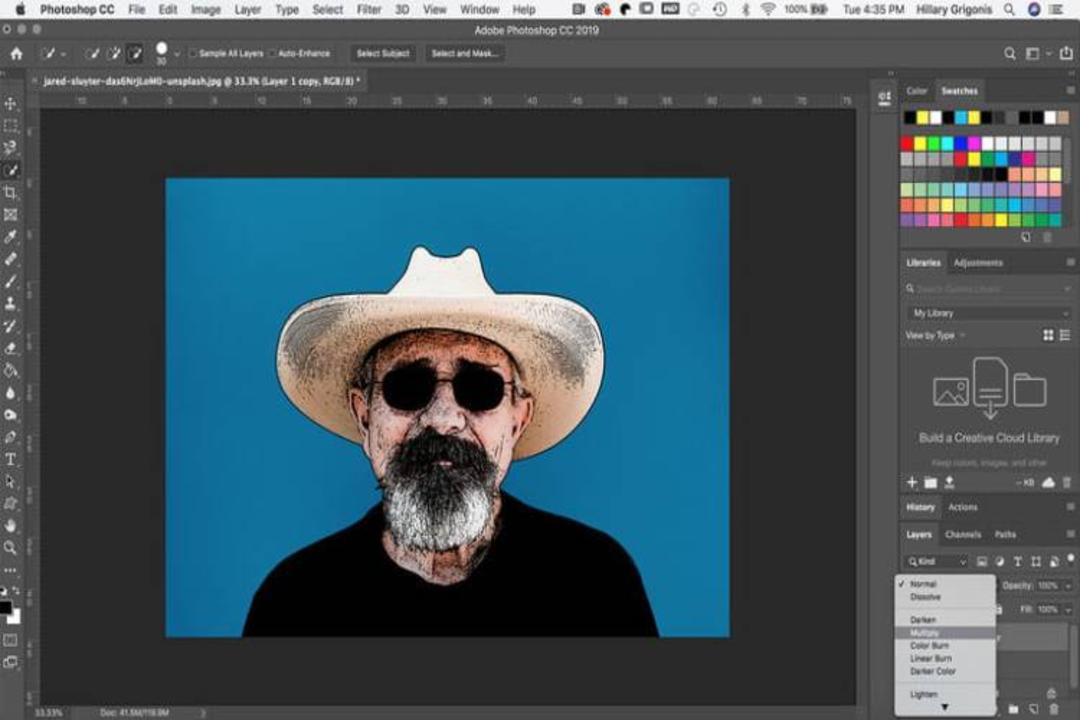Select the Eraser tool

10,348
